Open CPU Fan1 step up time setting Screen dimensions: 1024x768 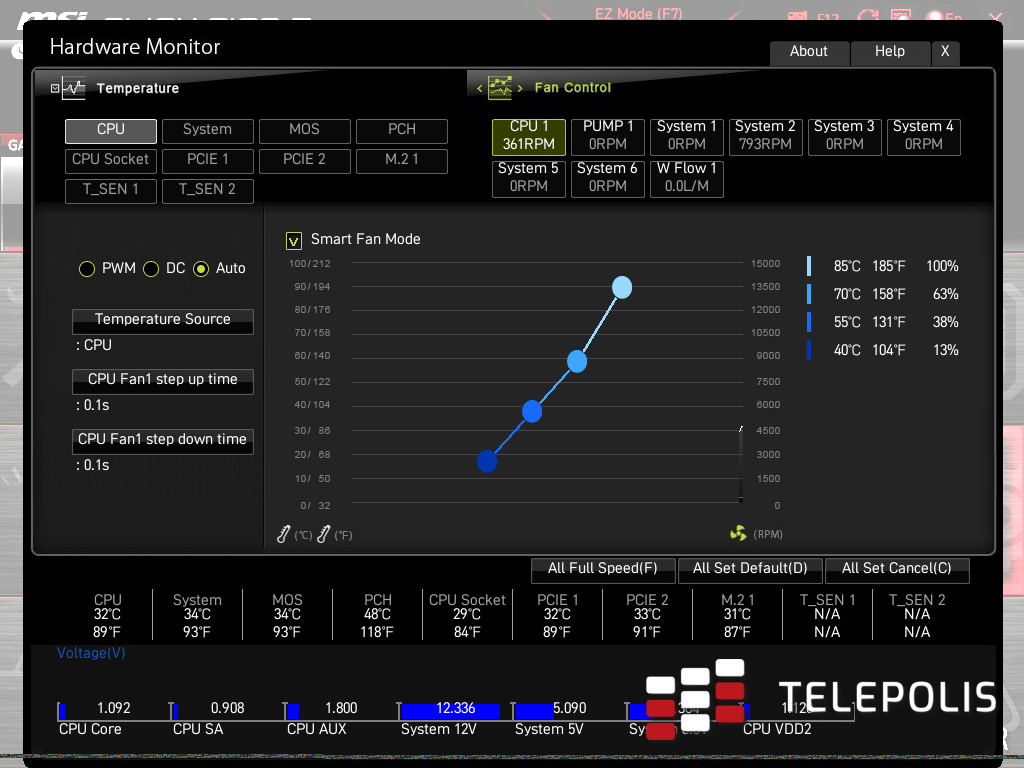(x=162, y=380)
